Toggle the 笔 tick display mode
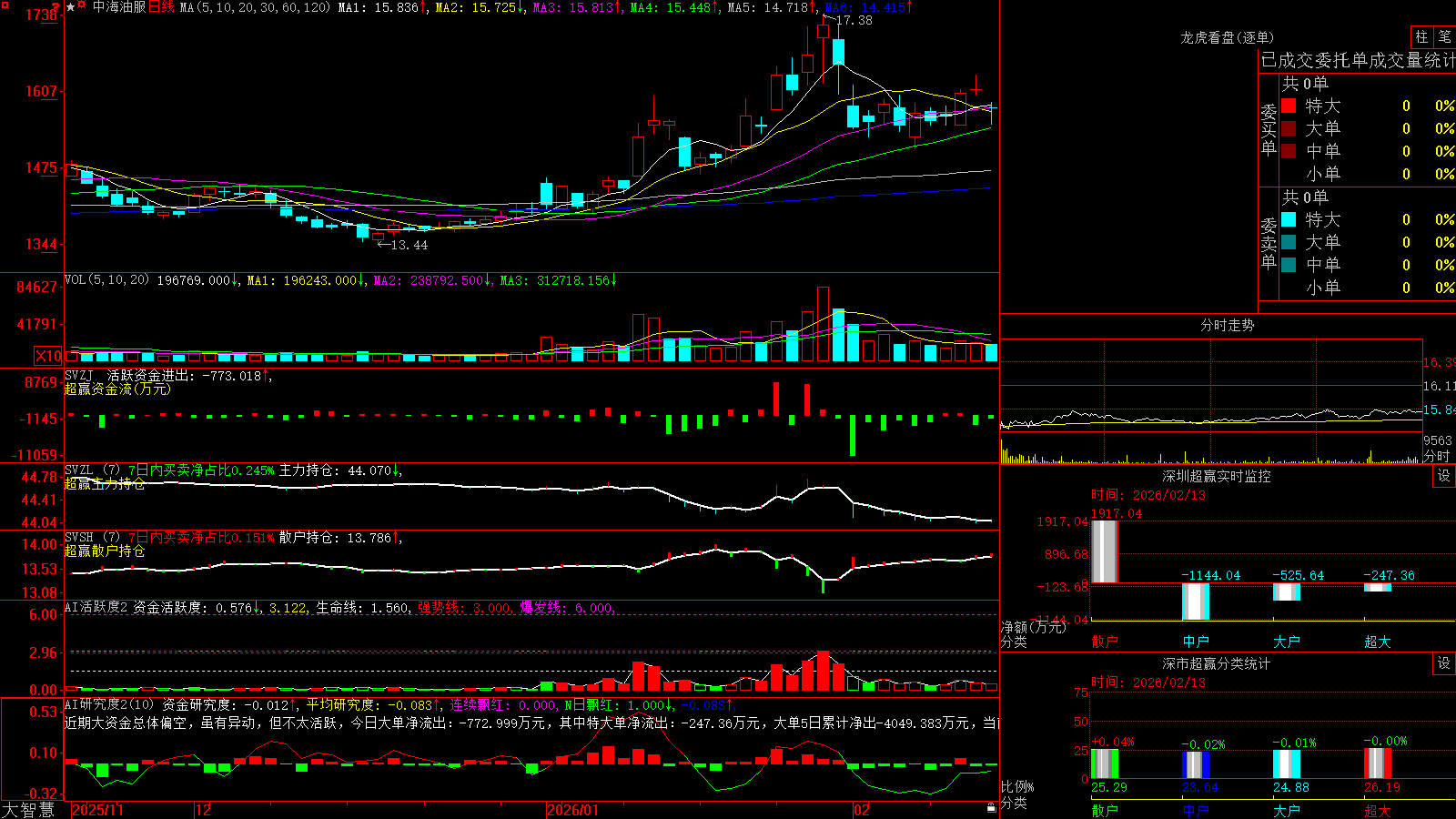This screenshot has width=1456, height=819. pos(1444,36)
